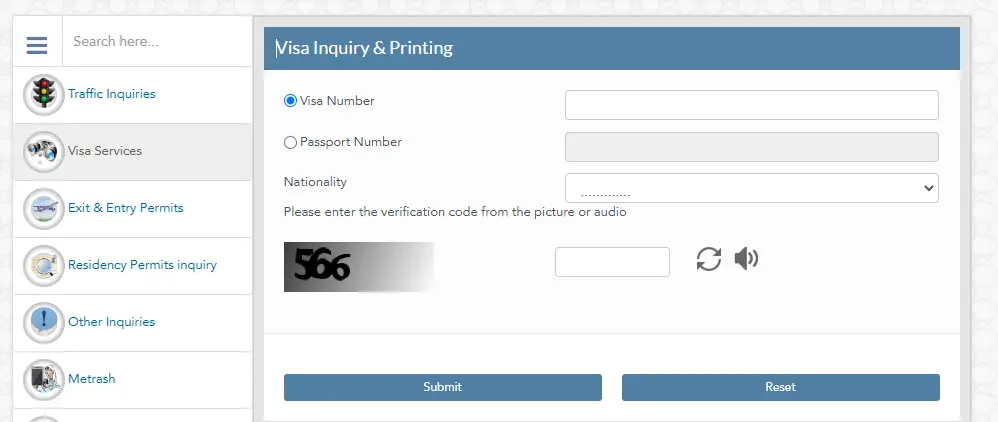Viewport: 998px width, 422px height.
Task: Click the Search here field
Action: [157, 41]
